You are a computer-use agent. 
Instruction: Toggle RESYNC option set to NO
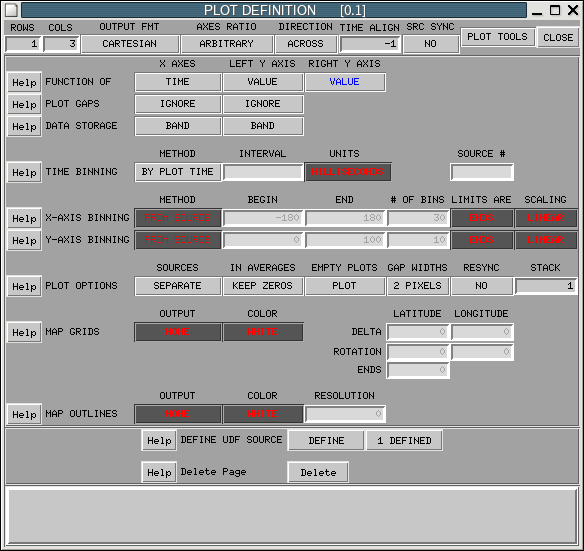(x=482, y=286)
